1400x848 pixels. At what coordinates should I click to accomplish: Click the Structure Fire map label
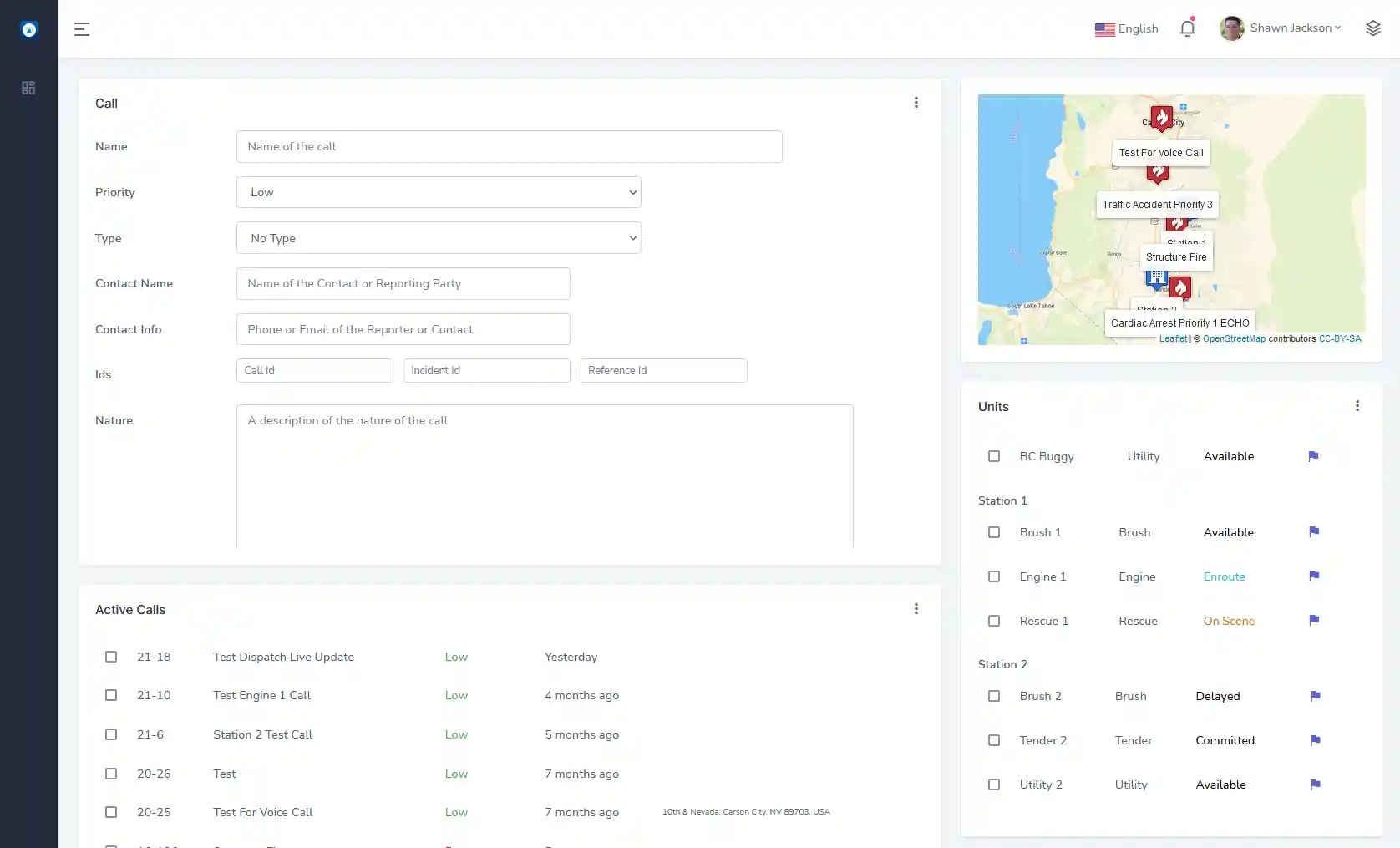(x=1175, y=257)
